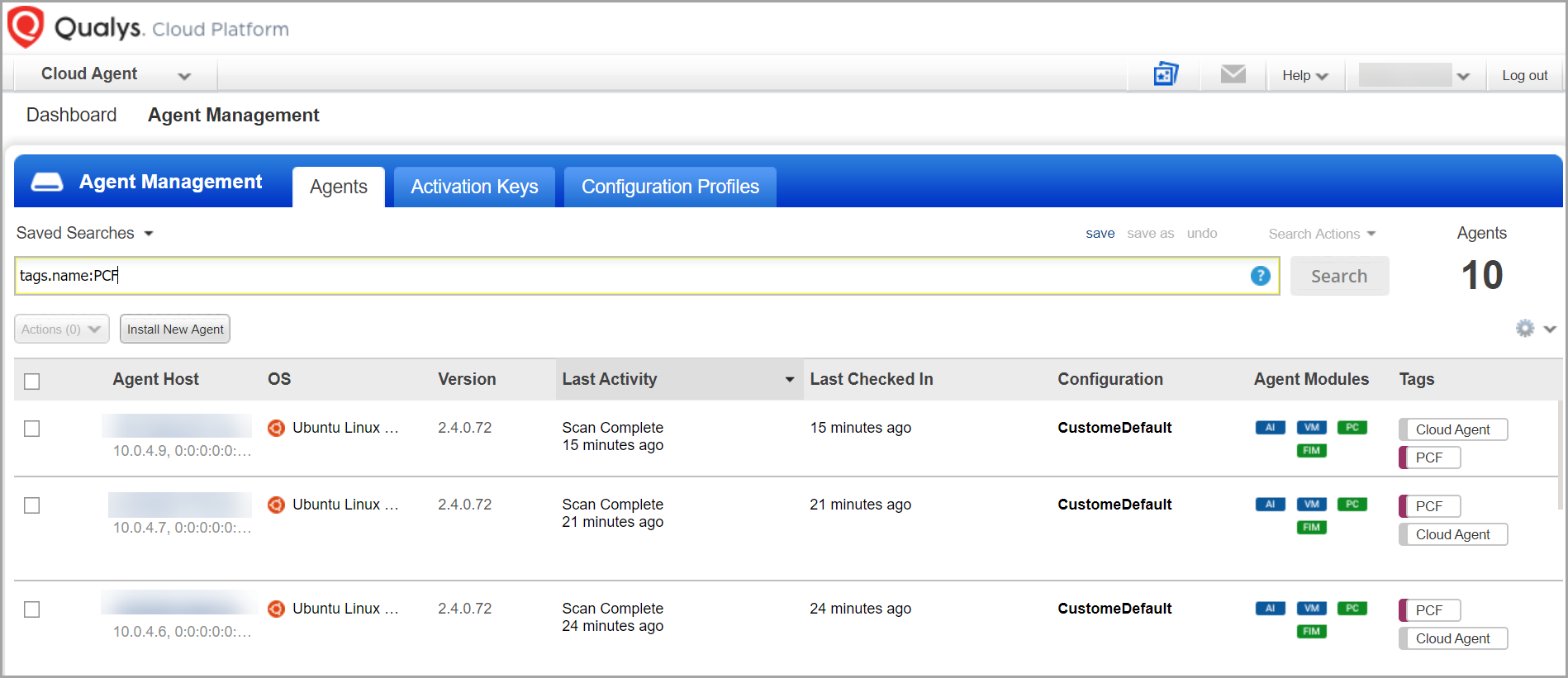
Task: Open the Agent Management section
Action: click(x=234, y=115)
